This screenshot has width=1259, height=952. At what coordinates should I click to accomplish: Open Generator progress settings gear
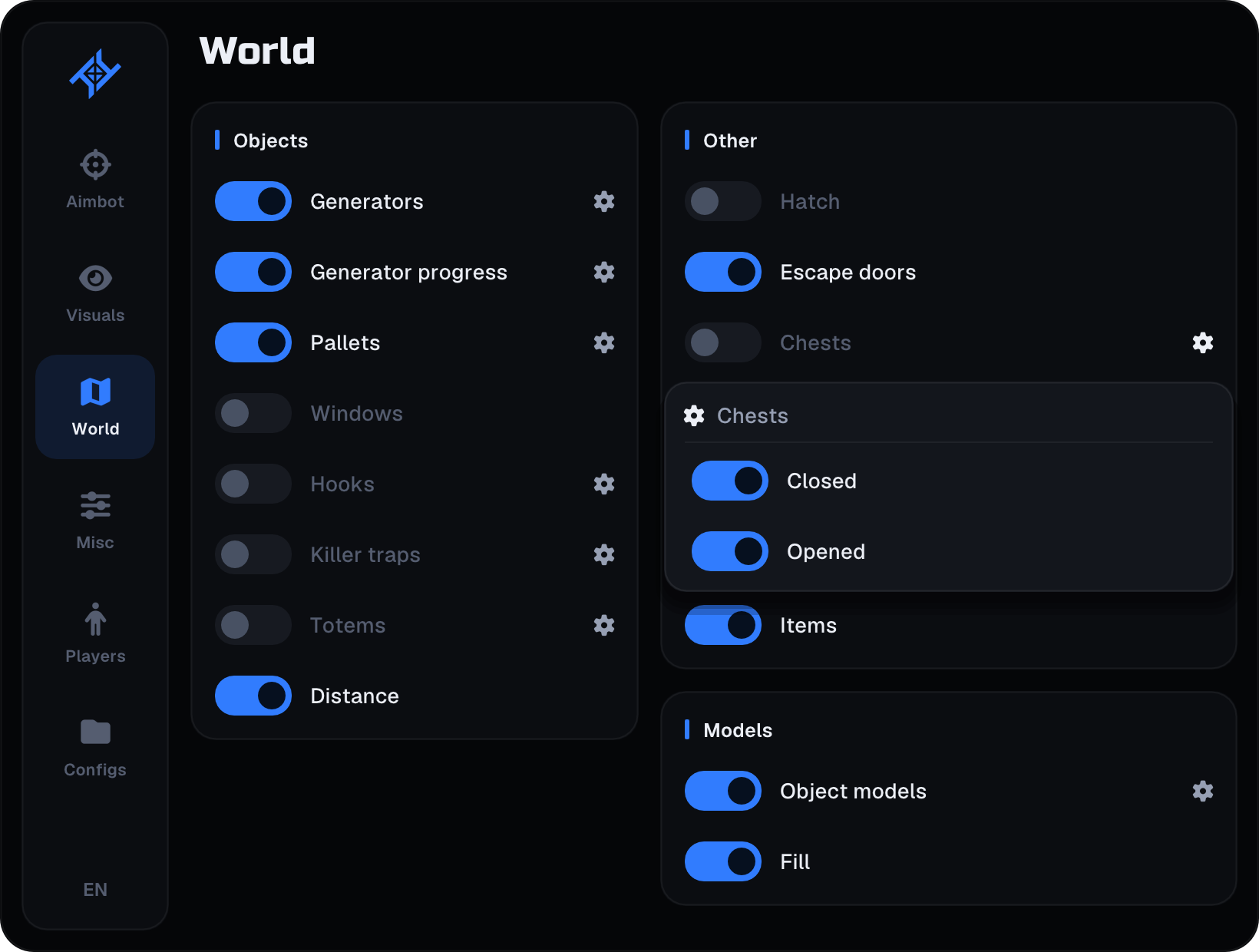coord(604,272)
